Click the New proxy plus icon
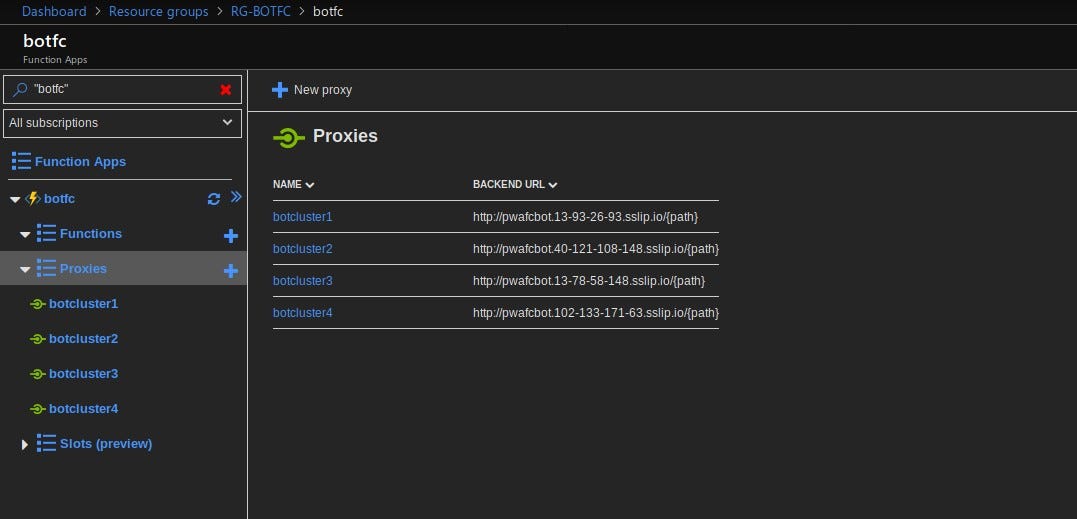The image size is (1077, 519). coord(280,90)
